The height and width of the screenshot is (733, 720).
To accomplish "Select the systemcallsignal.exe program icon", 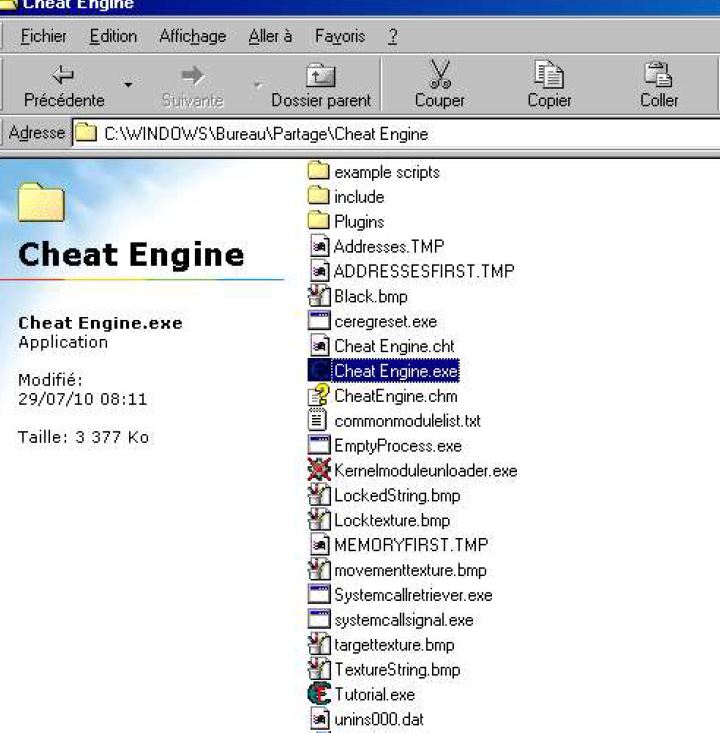I will (319, 619).
